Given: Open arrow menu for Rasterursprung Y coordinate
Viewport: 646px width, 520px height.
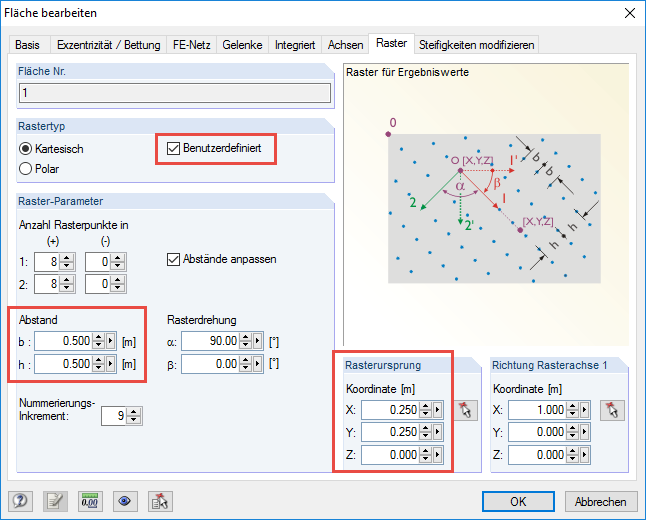Looking at the screenshot, I should (x=438, y=432).
